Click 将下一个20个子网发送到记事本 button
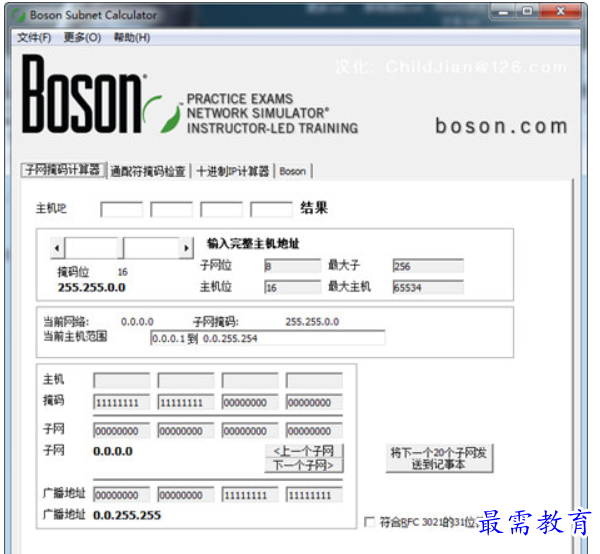The width and height of the screenshot is (600, 554). 439,458
